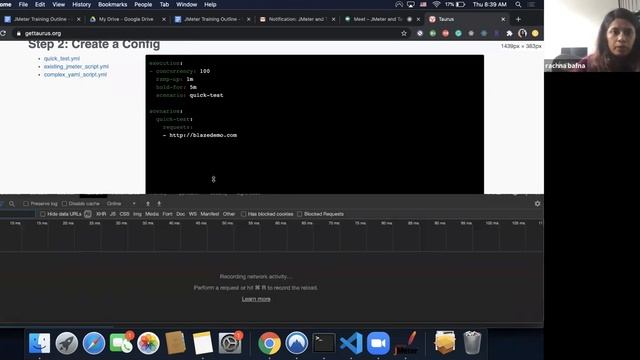Filter network by CSS
The width and height of the screenshot is (640, 360).
pyautogui.click(x=124, y=214)
